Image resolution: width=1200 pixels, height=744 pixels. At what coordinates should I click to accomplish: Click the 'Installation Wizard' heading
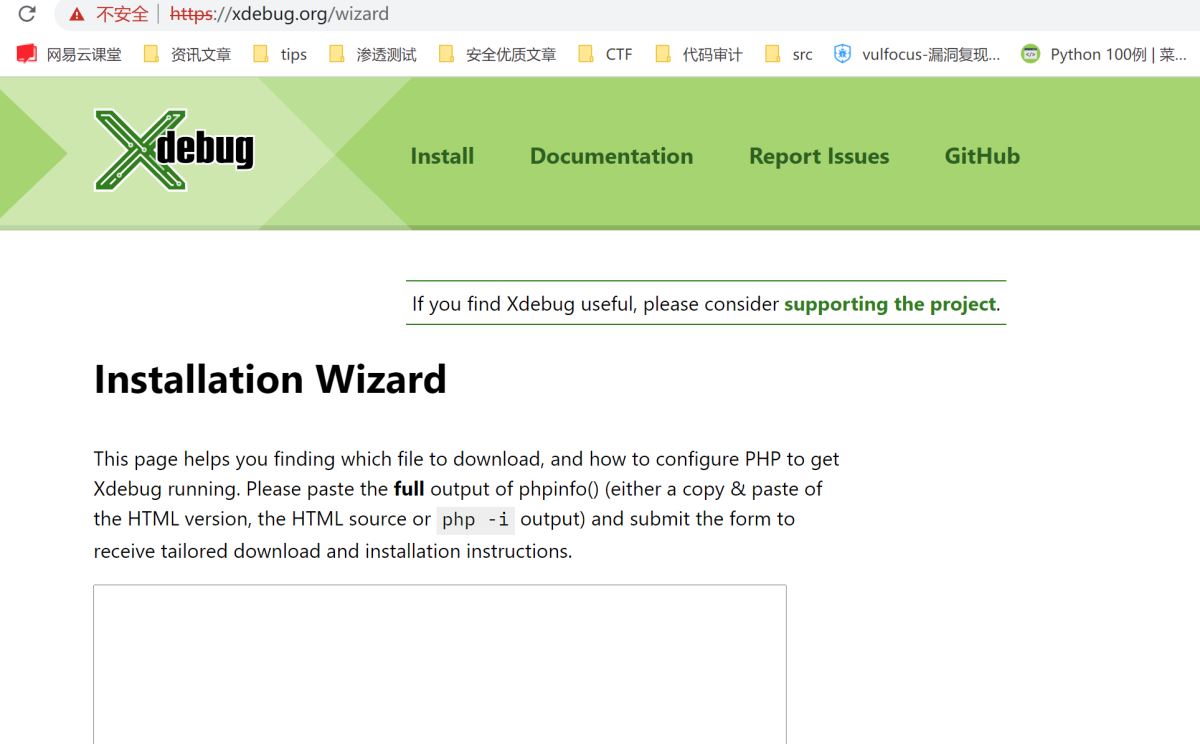270,380
